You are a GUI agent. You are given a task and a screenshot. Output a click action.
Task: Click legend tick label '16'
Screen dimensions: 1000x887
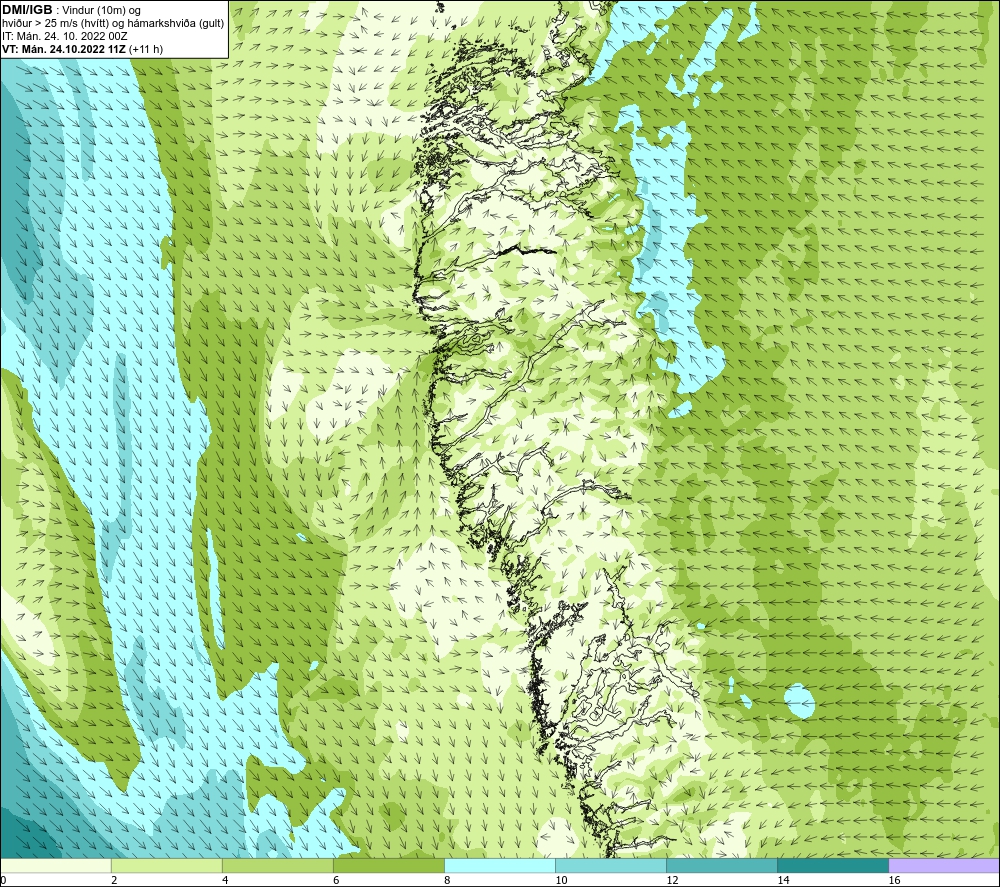(x=894, y=880)
